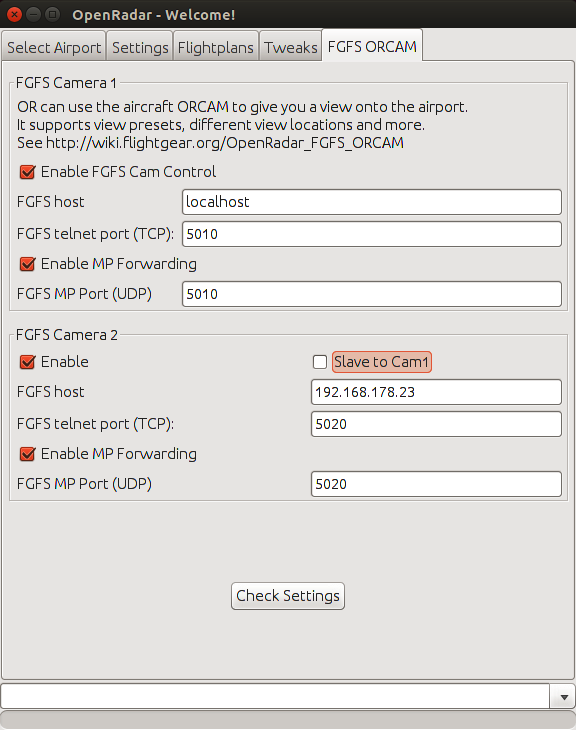The height and width of the screenshot is (730, 576).
Task: Select the FGFS ORCAM tab
Action: tap(372, 46)
